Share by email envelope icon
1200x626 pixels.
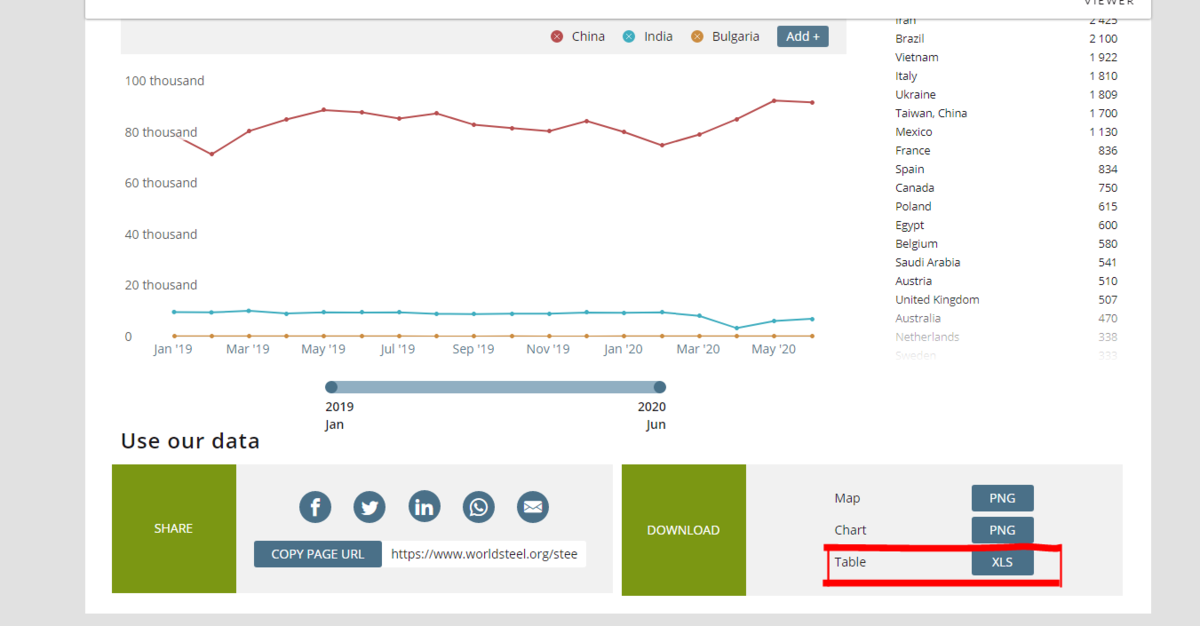pos(533,507)
